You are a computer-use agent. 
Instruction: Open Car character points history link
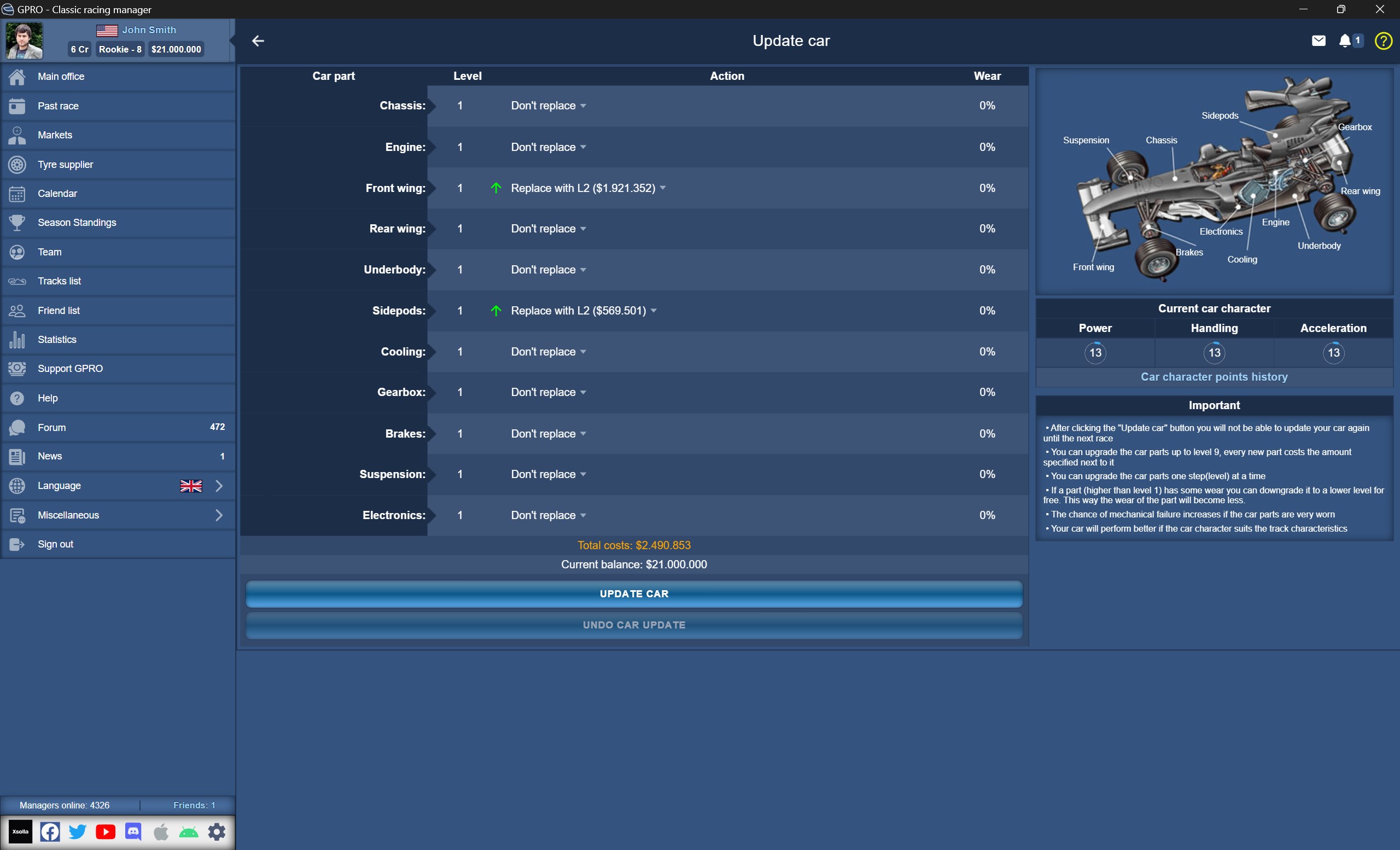[1214, 377]
